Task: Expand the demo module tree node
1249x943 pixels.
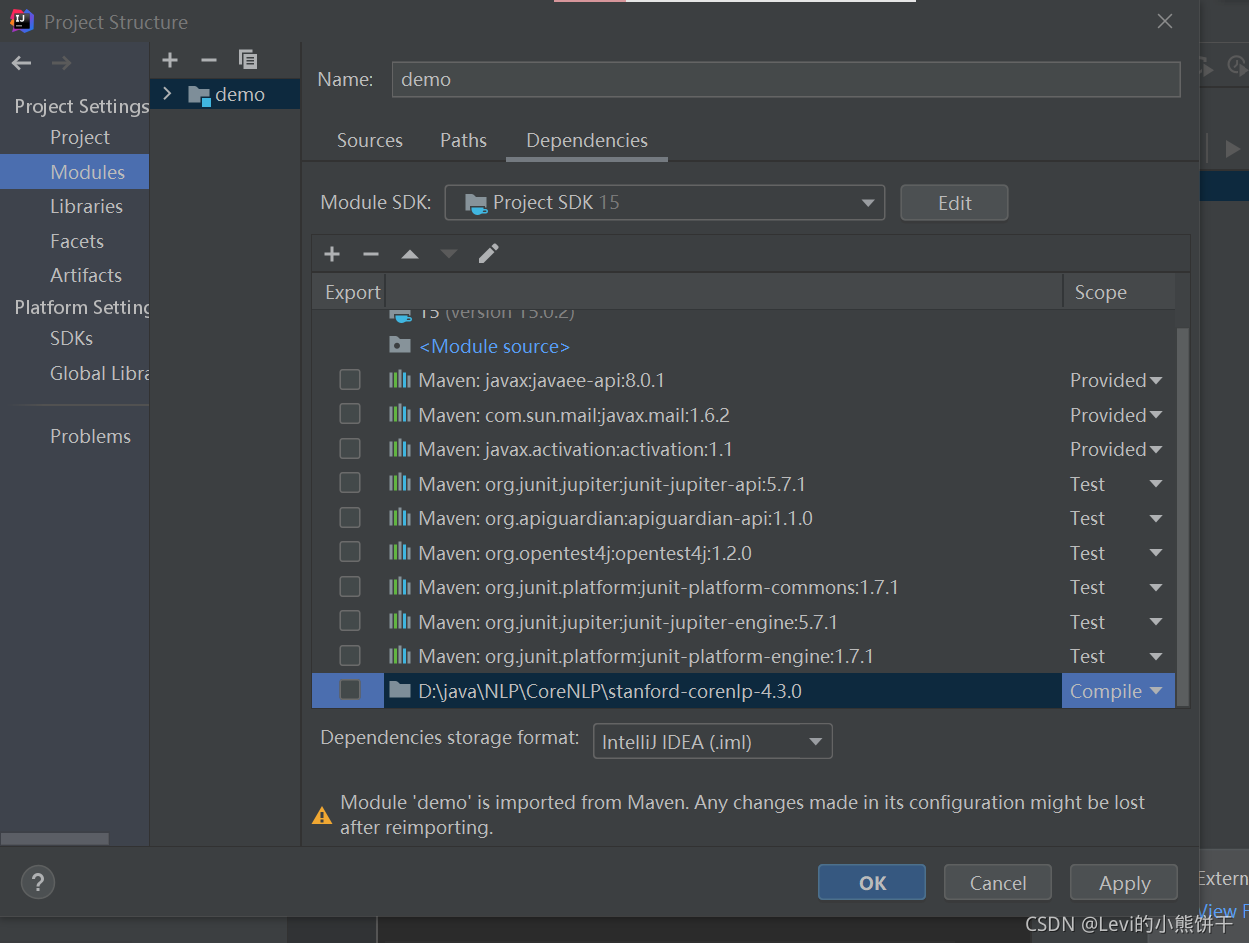Action: point(167,94)
